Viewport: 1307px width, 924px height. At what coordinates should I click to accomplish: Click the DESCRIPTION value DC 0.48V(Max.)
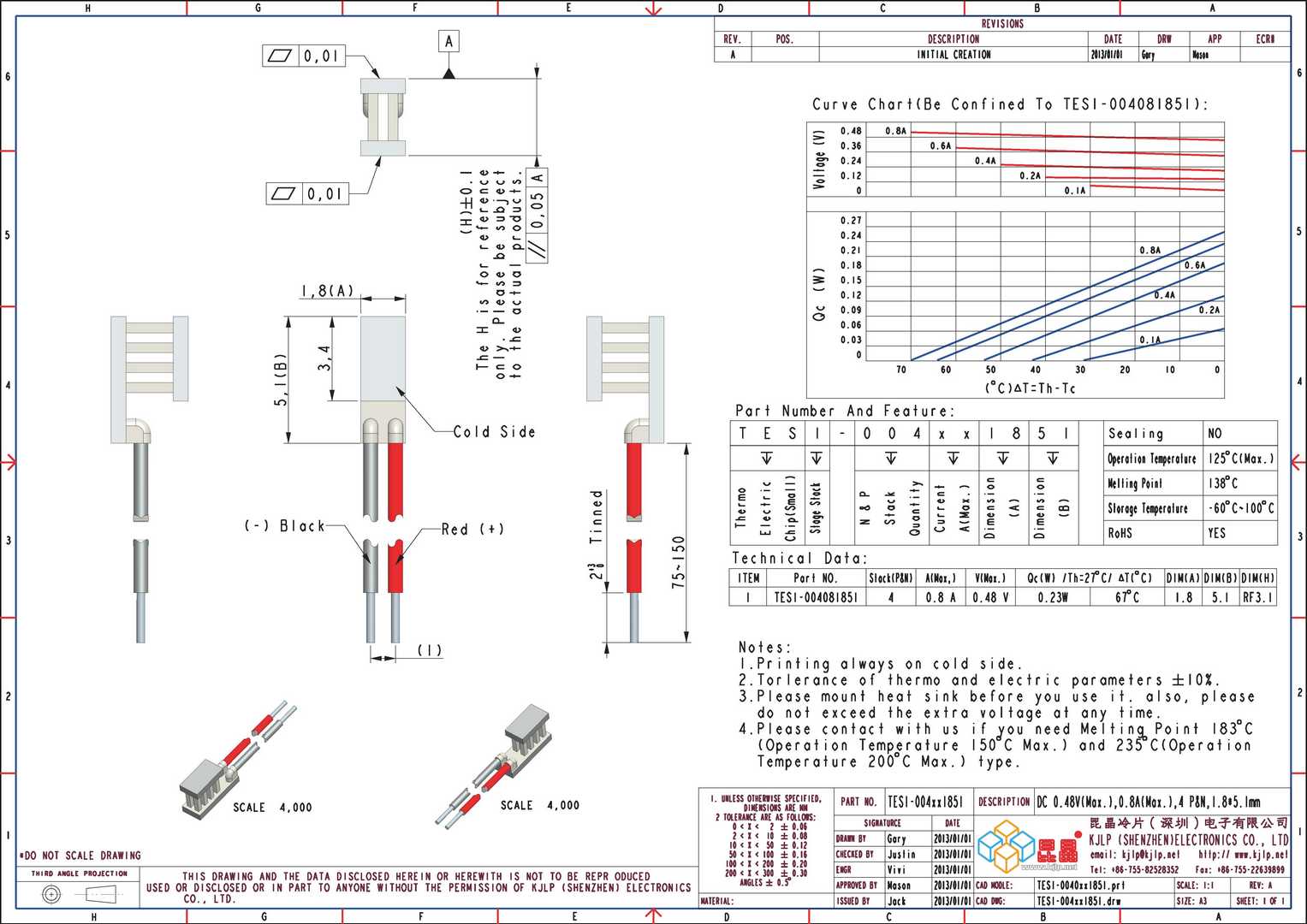coord(1148,801)
